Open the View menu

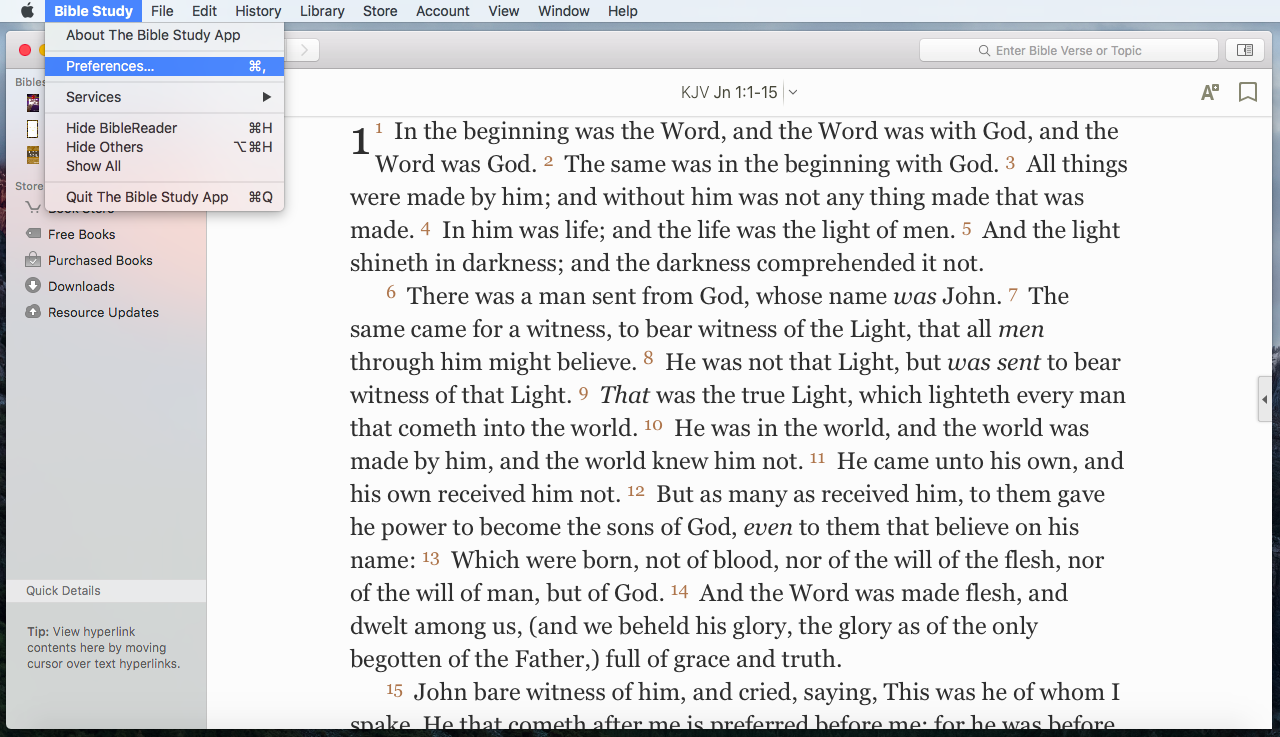coord(504,11)
